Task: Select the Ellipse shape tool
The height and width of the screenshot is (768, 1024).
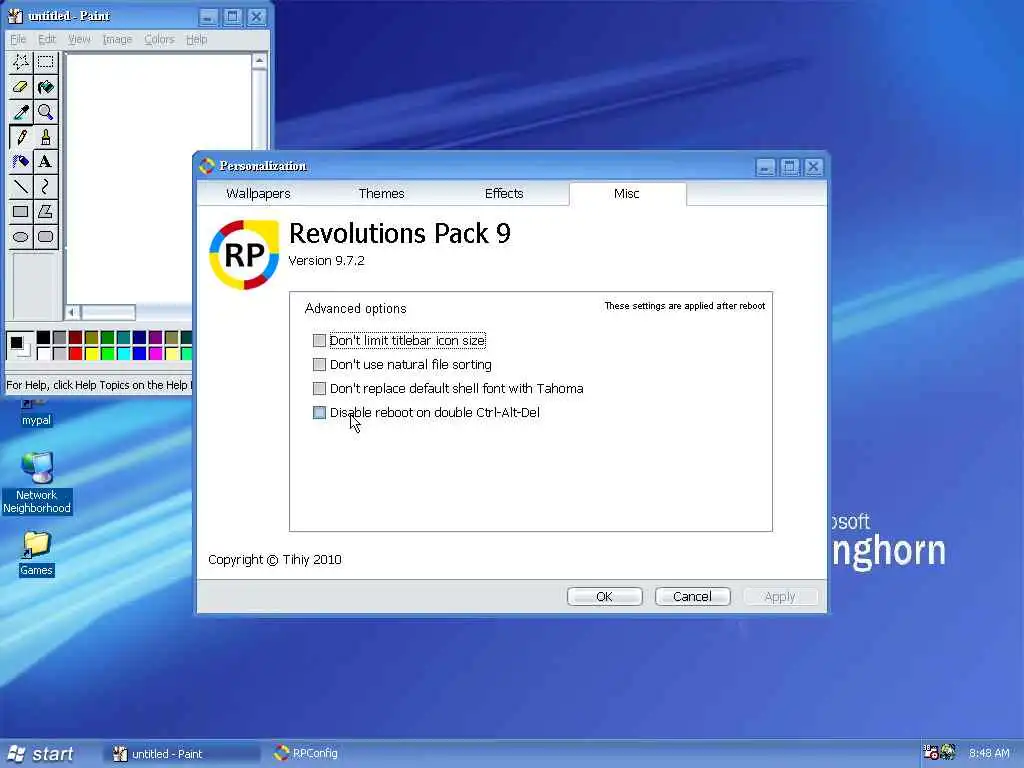Action: coord(20,236)
